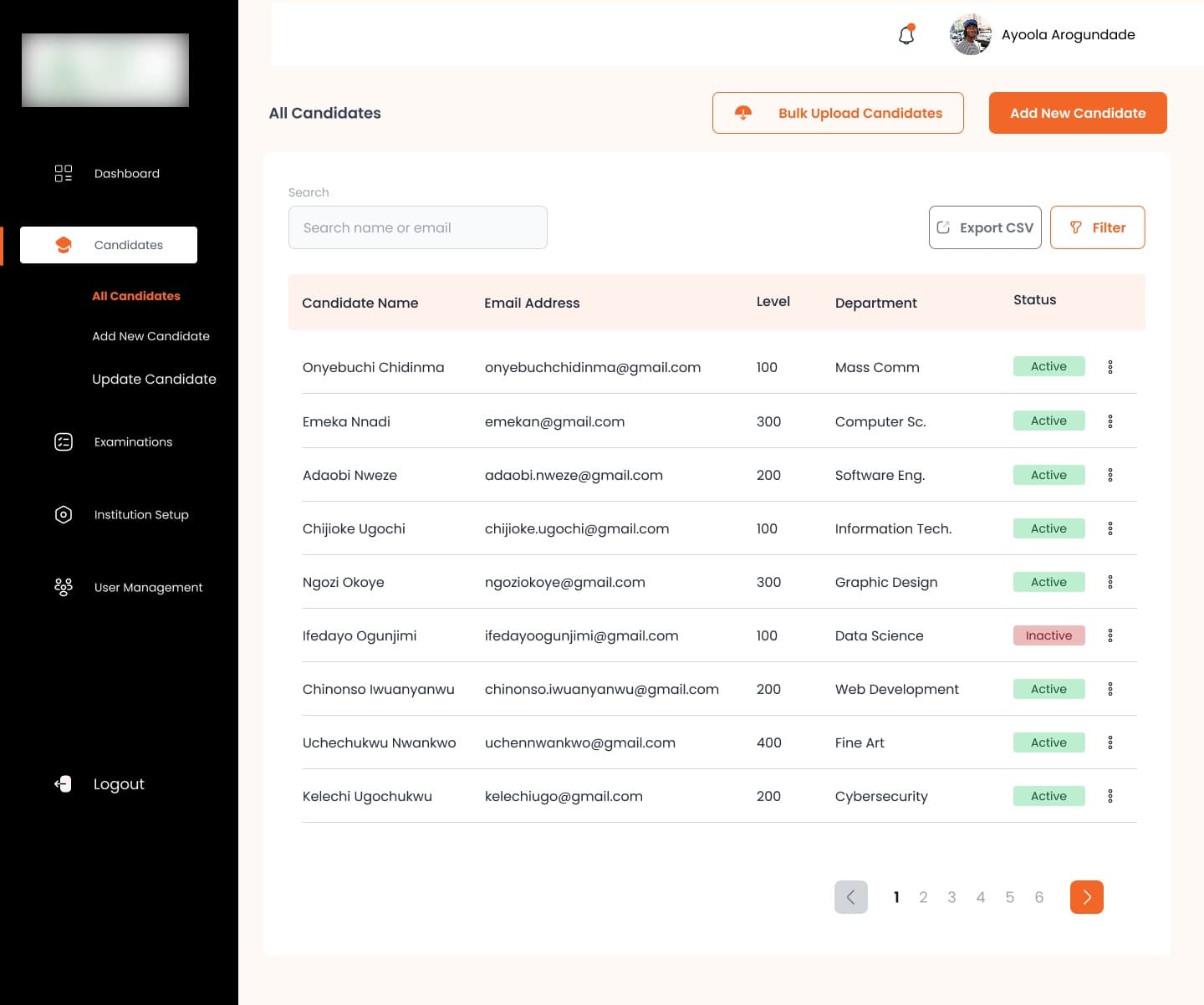Click the Examinations checklist icon
The image size is (1204, 1005).
(64, 441)
